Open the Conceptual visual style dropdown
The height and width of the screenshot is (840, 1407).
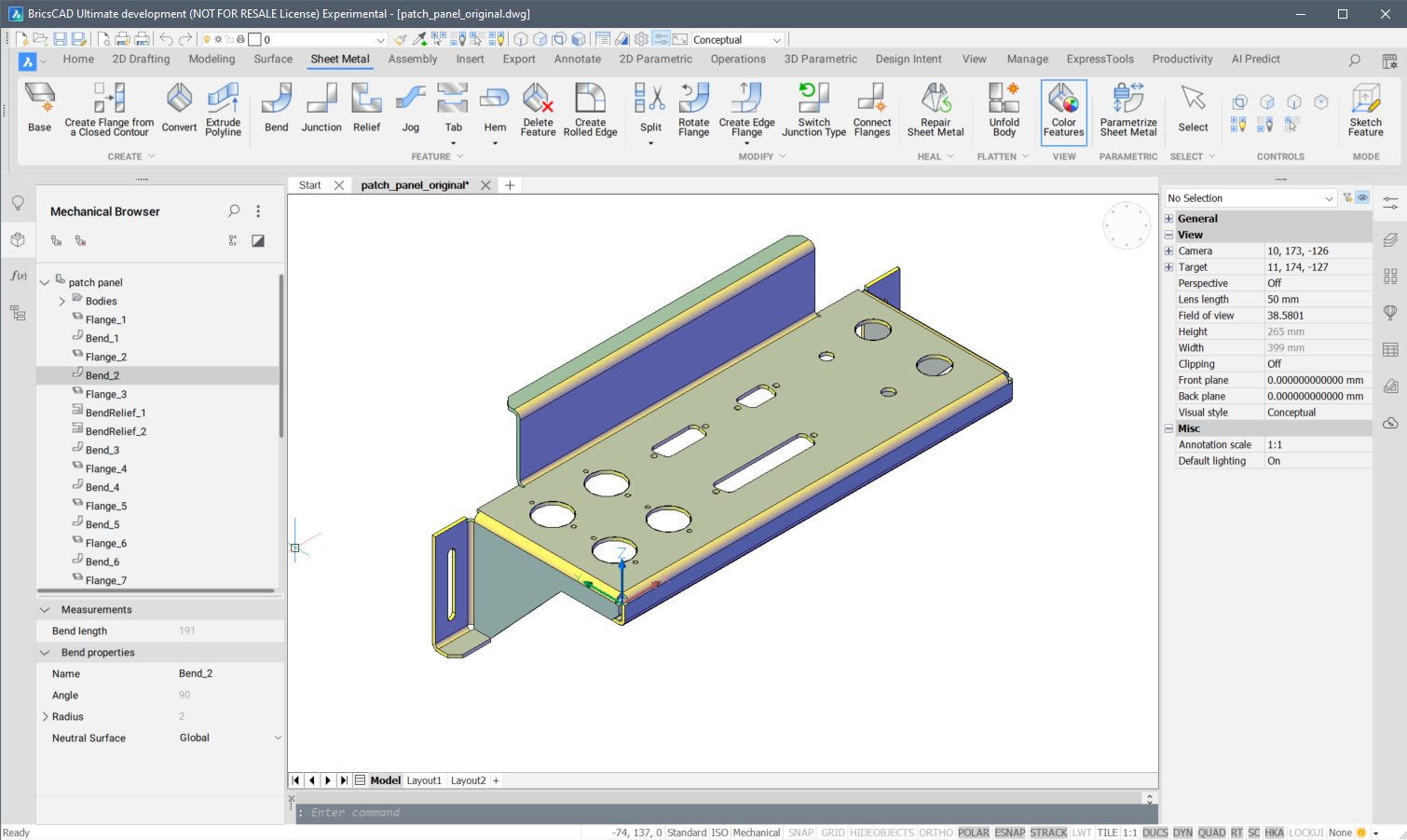(x=776, y=40)
